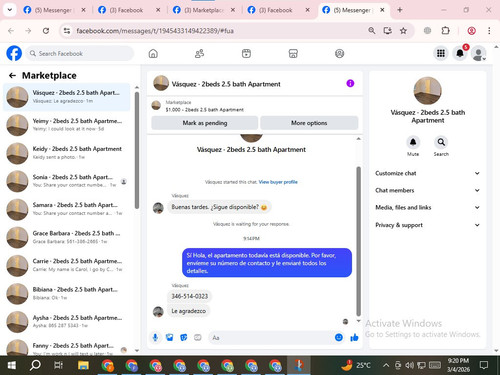Open Bibiana apartment conversation
The width and height of the screenshot is (500, 375).
click(x=67, y=294)
